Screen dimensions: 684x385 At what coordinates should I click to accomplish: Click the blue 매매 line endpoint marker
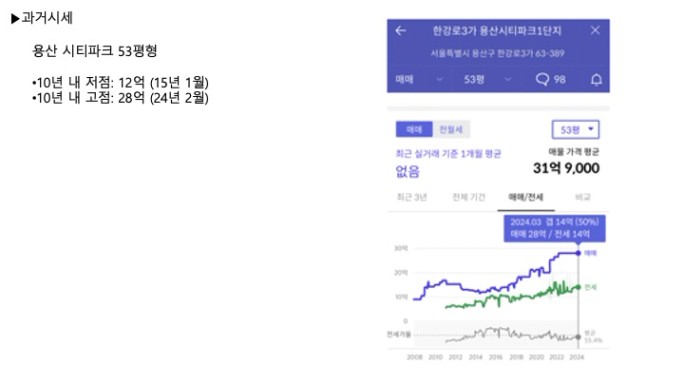tap(578, 253)
